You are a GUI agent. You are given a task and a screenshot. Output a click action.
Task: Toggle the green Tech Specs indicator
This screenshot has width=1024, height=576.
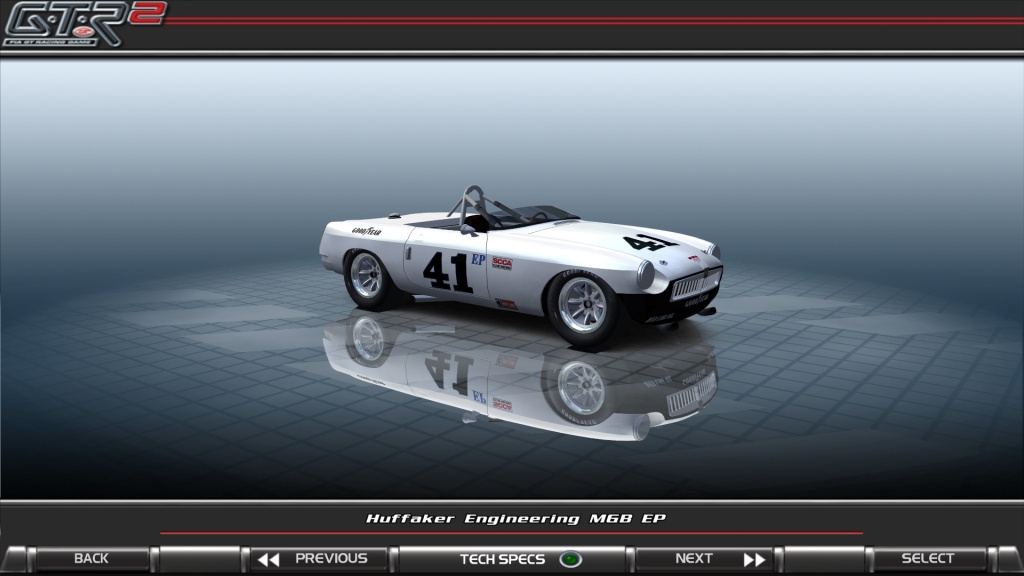(570, 560)
